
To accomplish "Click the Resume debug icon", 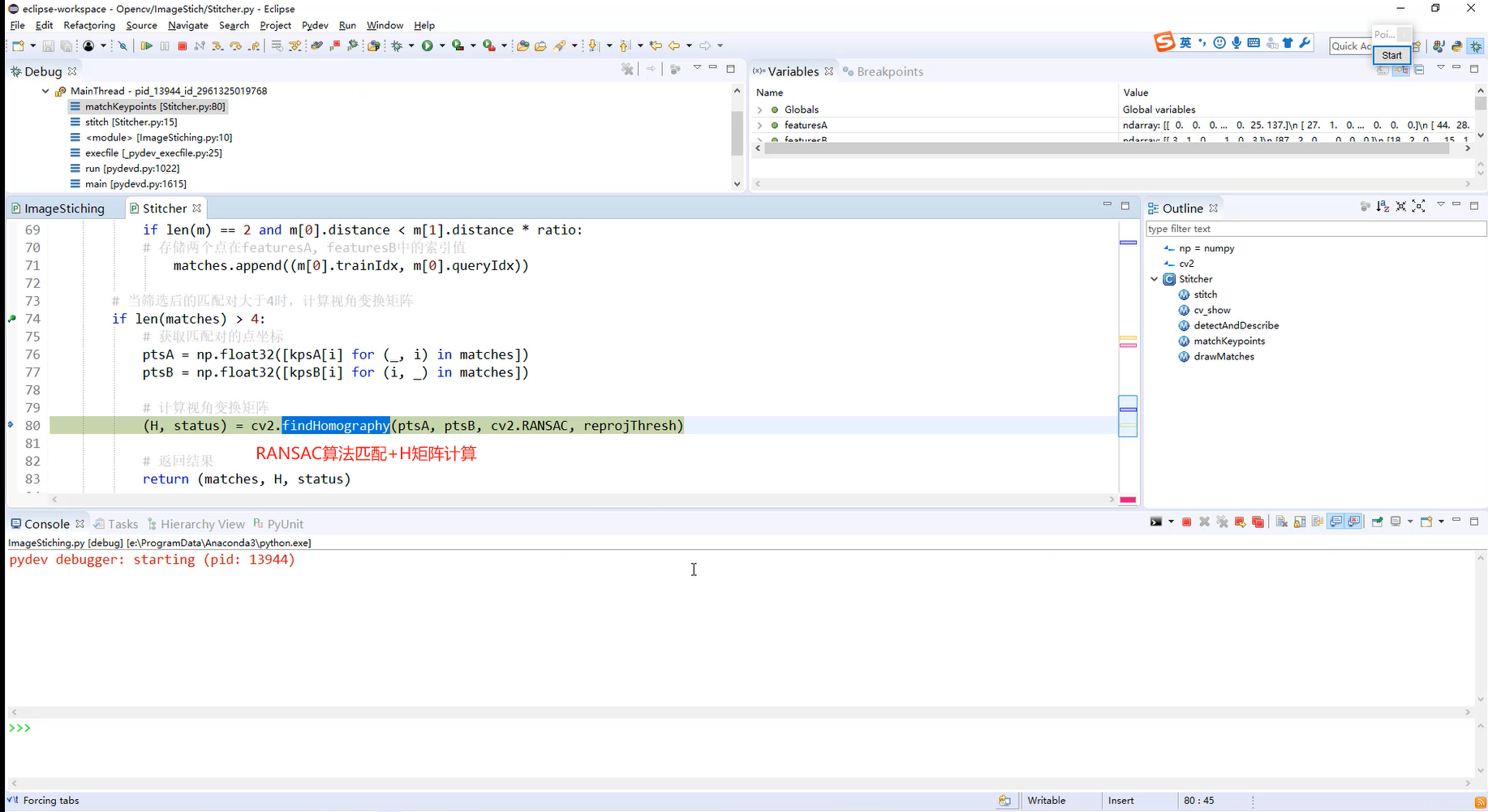I will pyautogui.click(x=146, y=45).
